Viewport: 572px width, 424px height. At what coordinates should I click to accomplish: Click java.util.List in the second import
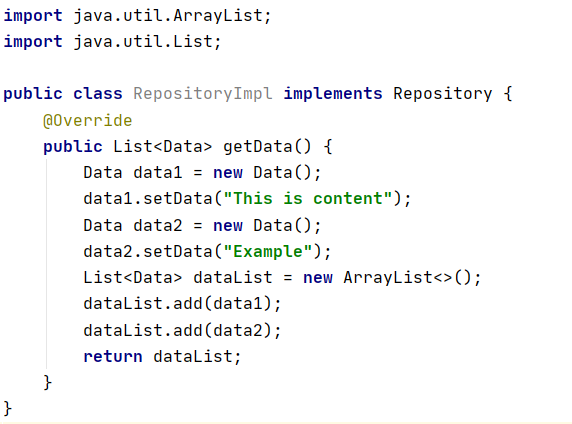(x=143, y=41)
